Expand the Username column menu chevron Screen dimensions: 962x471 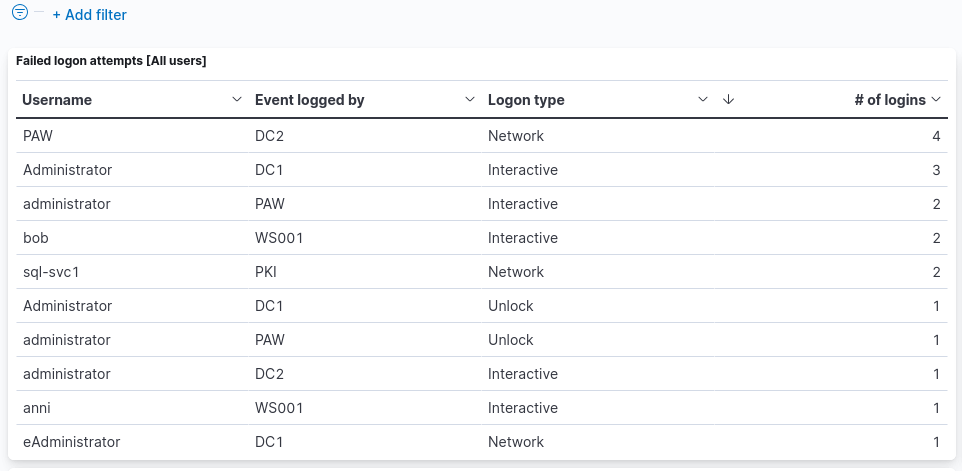click(236, 100)
